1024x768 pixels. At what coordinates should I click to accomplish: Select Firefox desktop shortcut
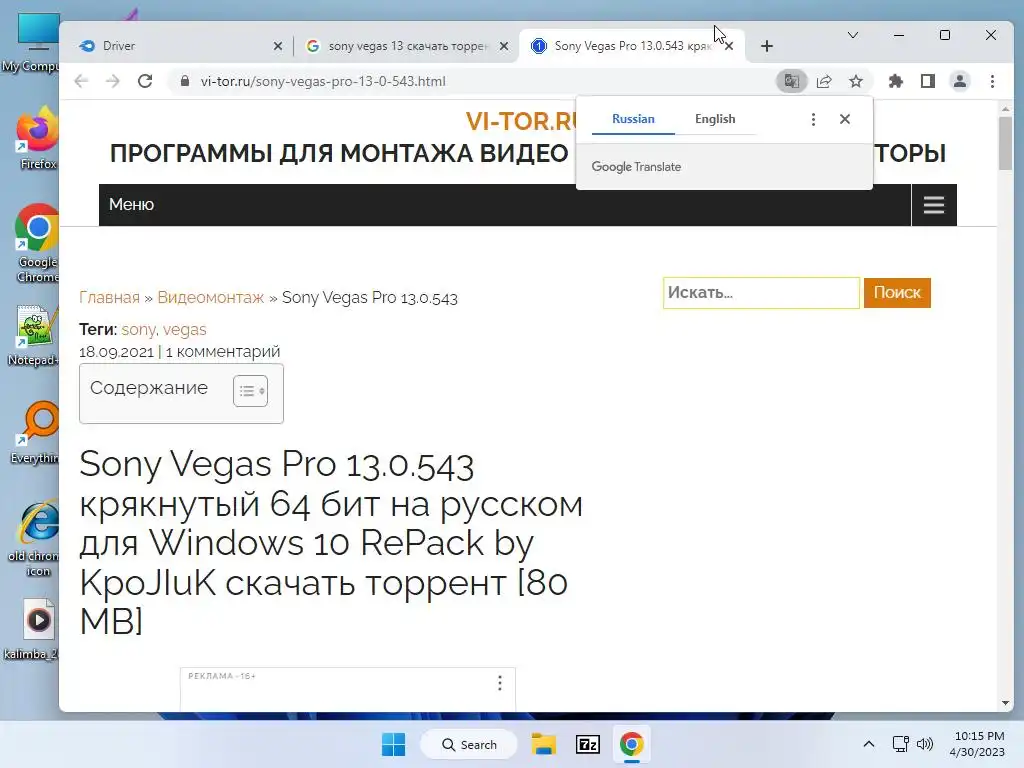click(37, 138)
